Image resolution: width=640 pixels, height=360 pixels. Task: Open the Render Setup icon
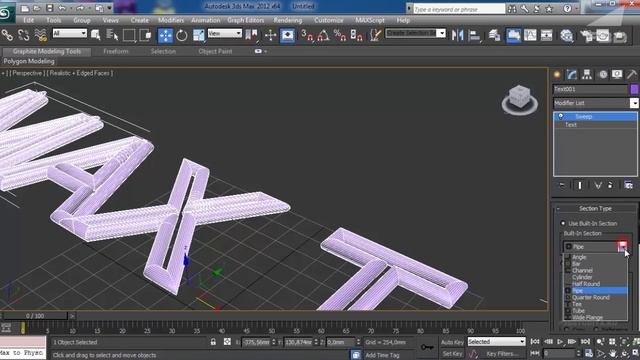pyautogui.click(x=587, y=36)
